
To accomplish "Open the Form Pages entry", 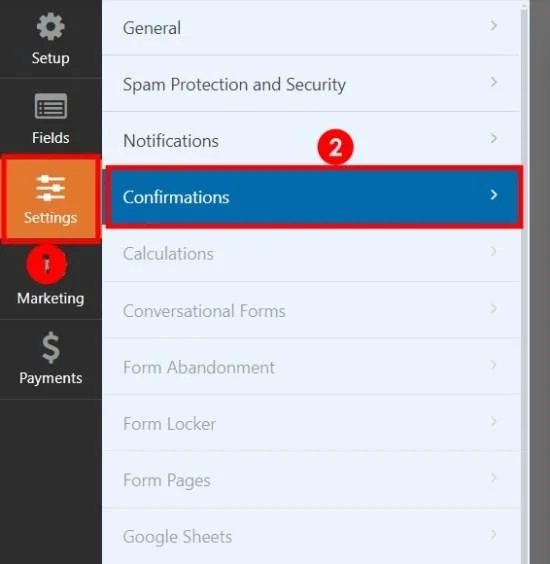I will [311, 480].
